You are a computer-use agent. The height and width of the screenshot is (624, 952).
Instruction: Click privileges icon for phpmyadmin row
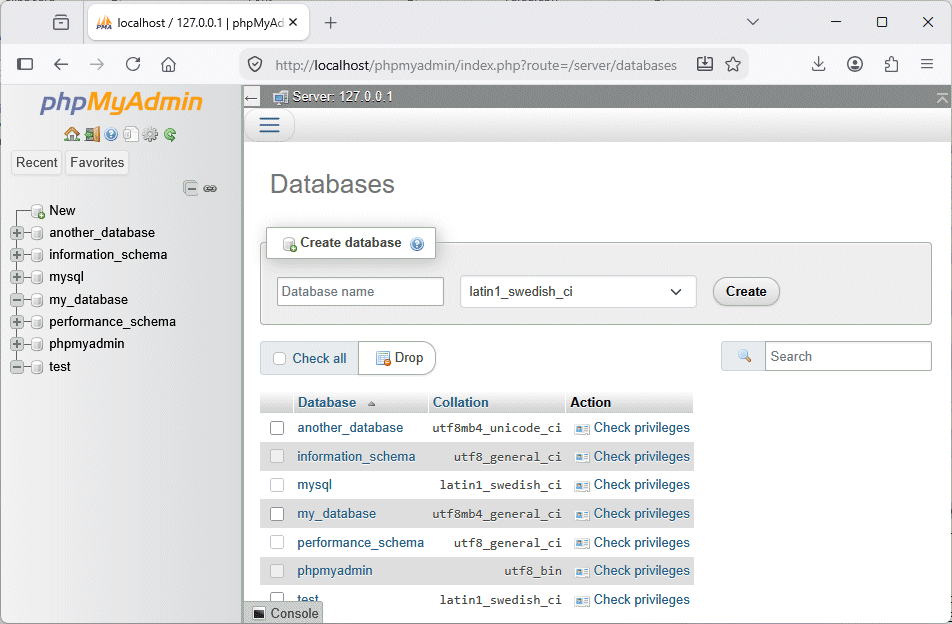582,572
